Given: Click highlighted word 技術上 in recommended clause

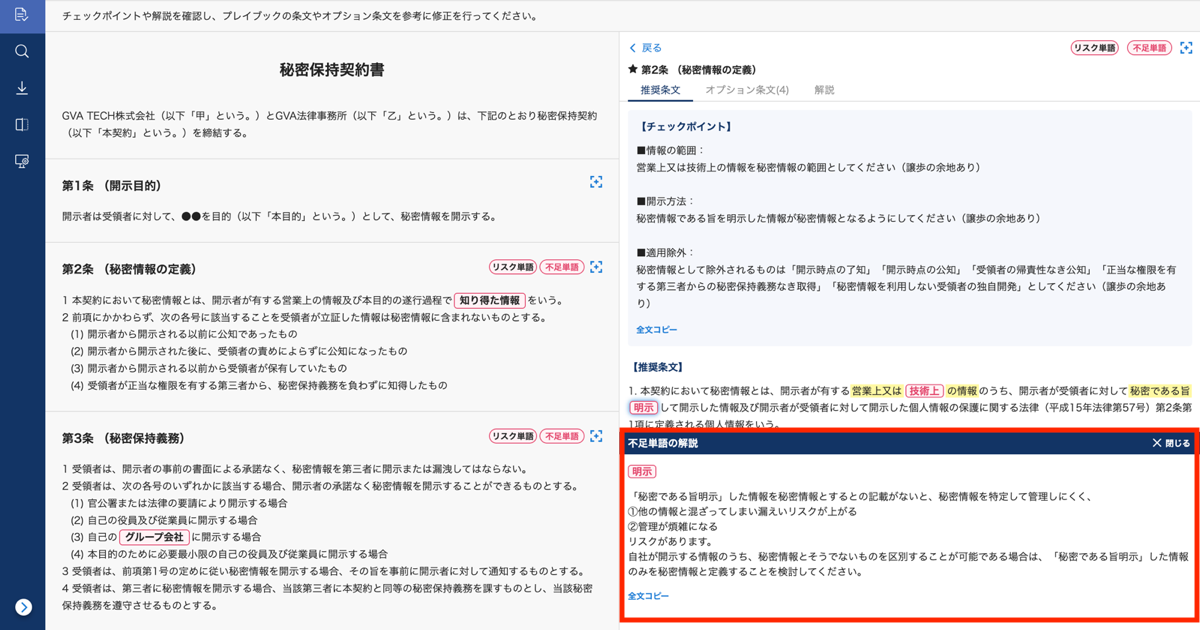Looking at the screenshot, I should (925, 391).
